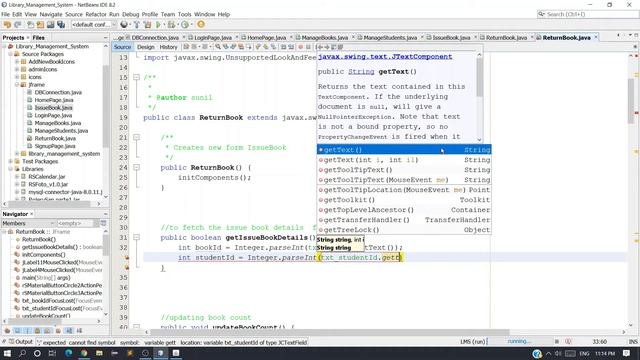Click Clean and Build icon
The width and height of the screenshot is (640, 360).
tap(147, 24)
